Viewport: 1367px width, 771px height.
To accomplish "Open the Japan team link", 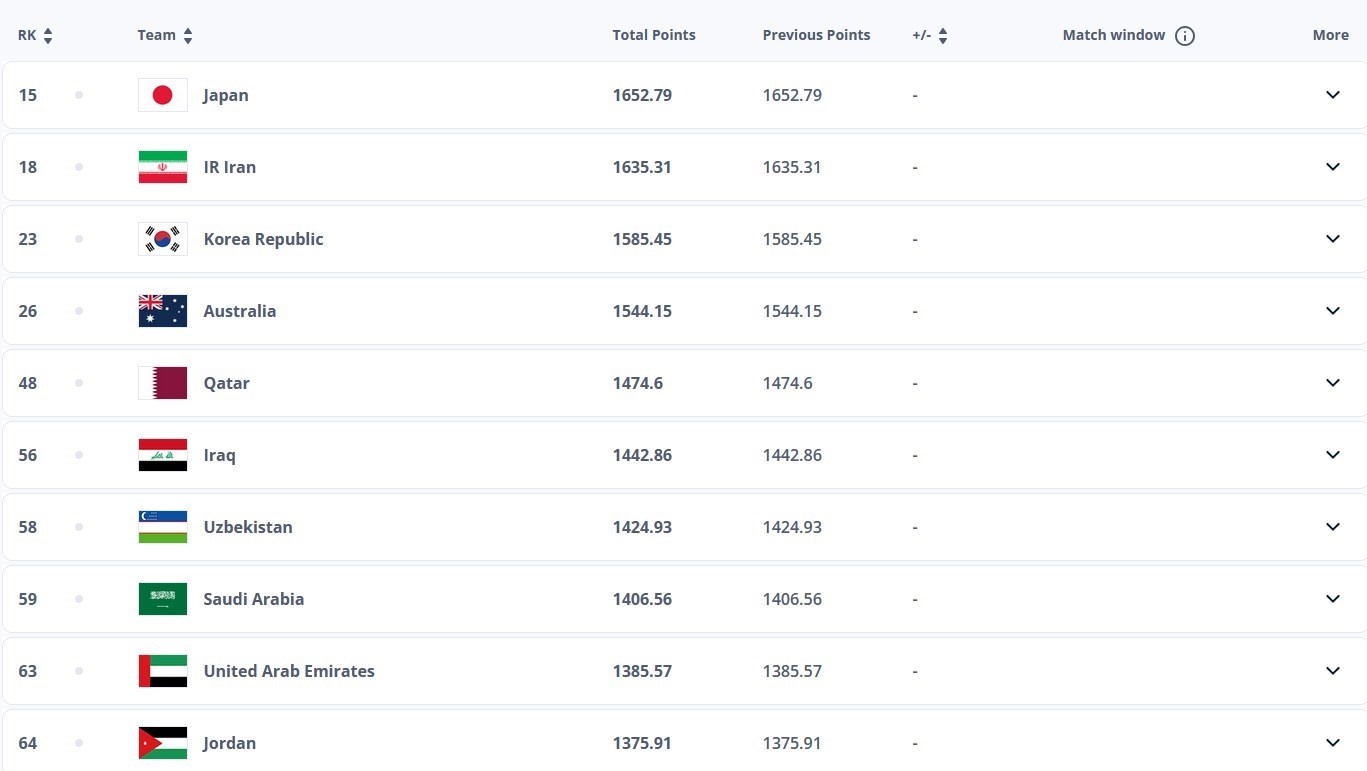I will tap(226, 95).
